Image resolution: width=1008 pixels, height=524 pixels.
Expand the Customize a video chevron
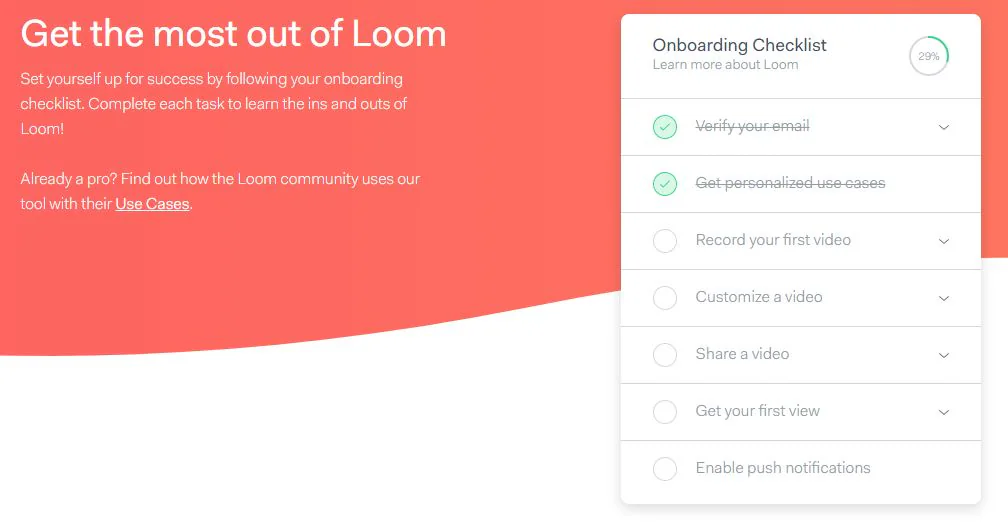(x=944, y=298)
